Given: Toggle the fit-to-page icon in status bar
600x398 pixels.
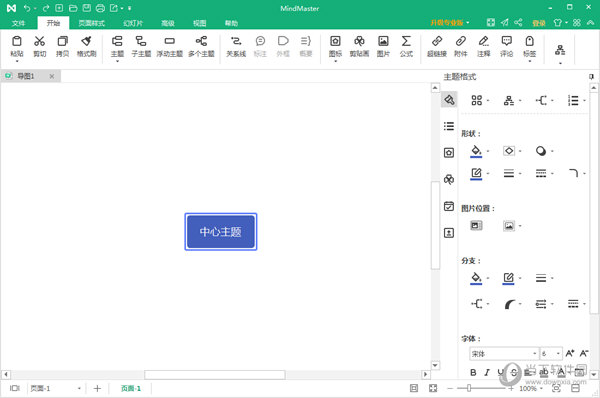Looking at the screenshot, I should coord(433,388).
